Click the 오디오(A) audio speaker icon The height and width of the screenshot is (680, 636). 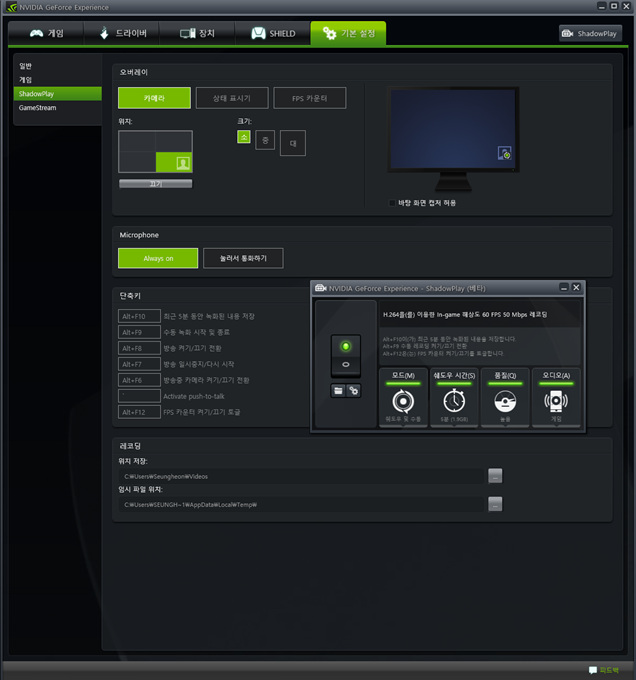[x=555, y=399]
